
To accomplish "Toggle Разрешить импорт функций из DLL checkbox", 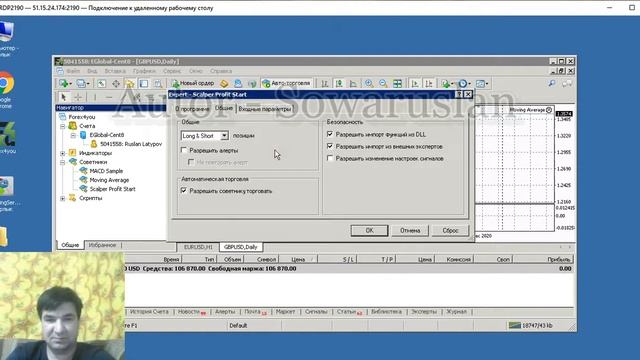I will [330, 134].
